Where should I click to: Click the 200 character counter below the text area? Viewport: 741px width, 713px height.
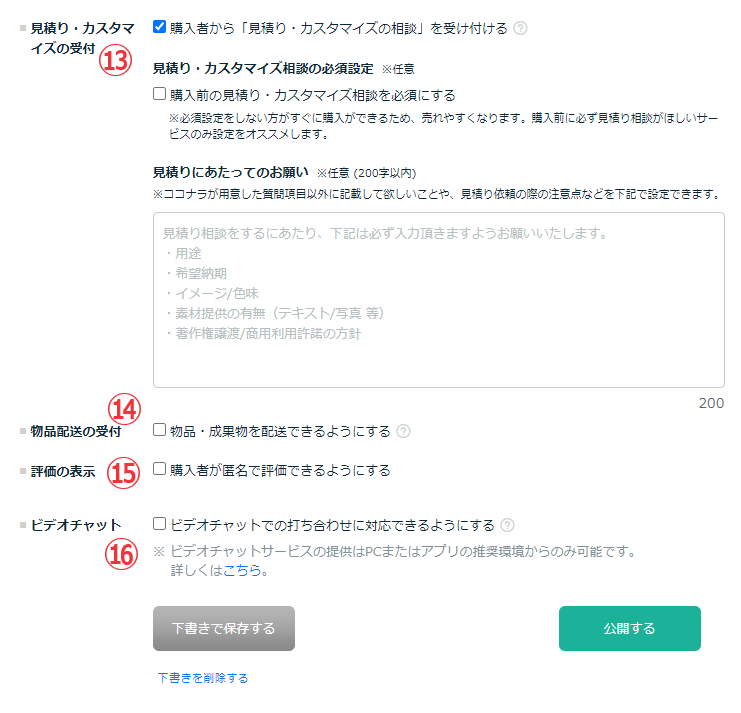711,404
